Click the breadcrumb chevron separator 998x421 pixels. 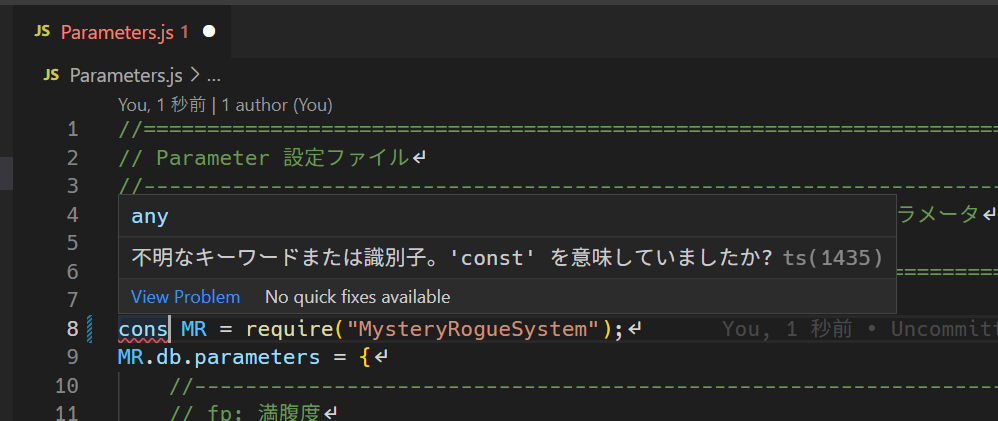(x=195, y=76)
